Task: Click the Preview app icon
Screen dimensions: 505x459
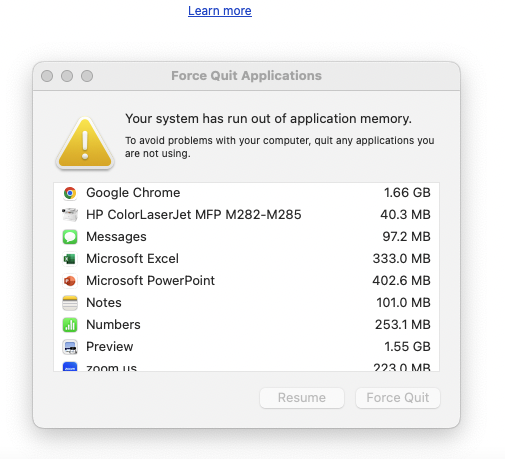Action: coord(70,347)
